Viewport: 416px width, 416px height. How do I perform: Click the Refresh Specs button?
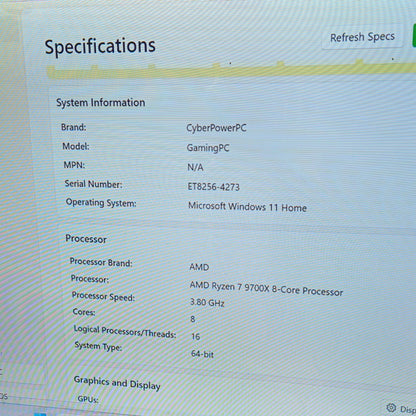[x=362, y=37]
